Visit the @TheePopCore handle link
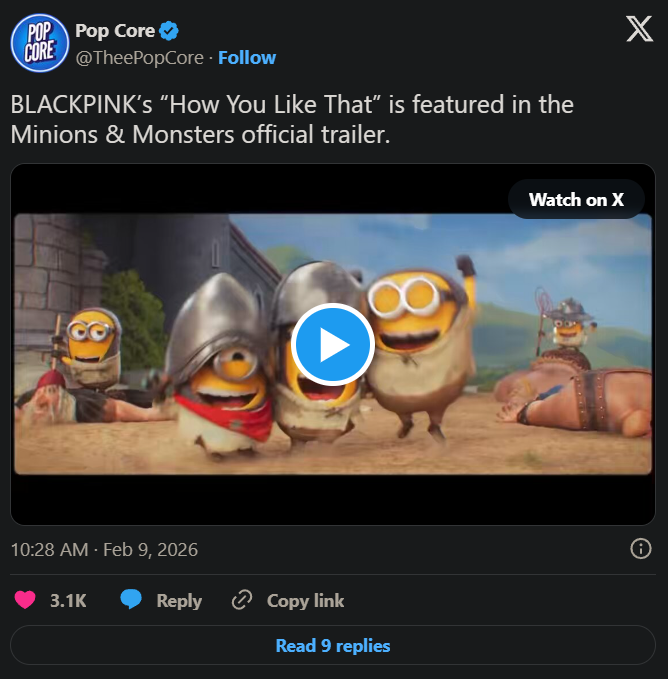Viewport: 668px width, 679px height. (x=141, y=57)
